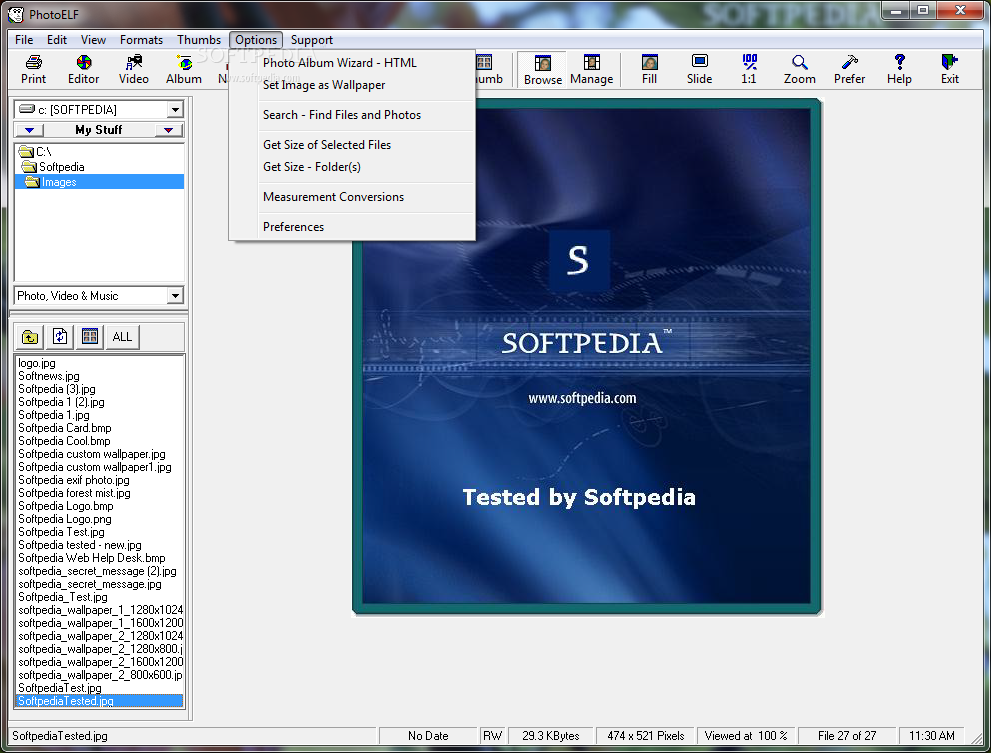This screenshot has height=753, width=991.
Task: Click the refresh file list button
Action: (x=60, y=337)
